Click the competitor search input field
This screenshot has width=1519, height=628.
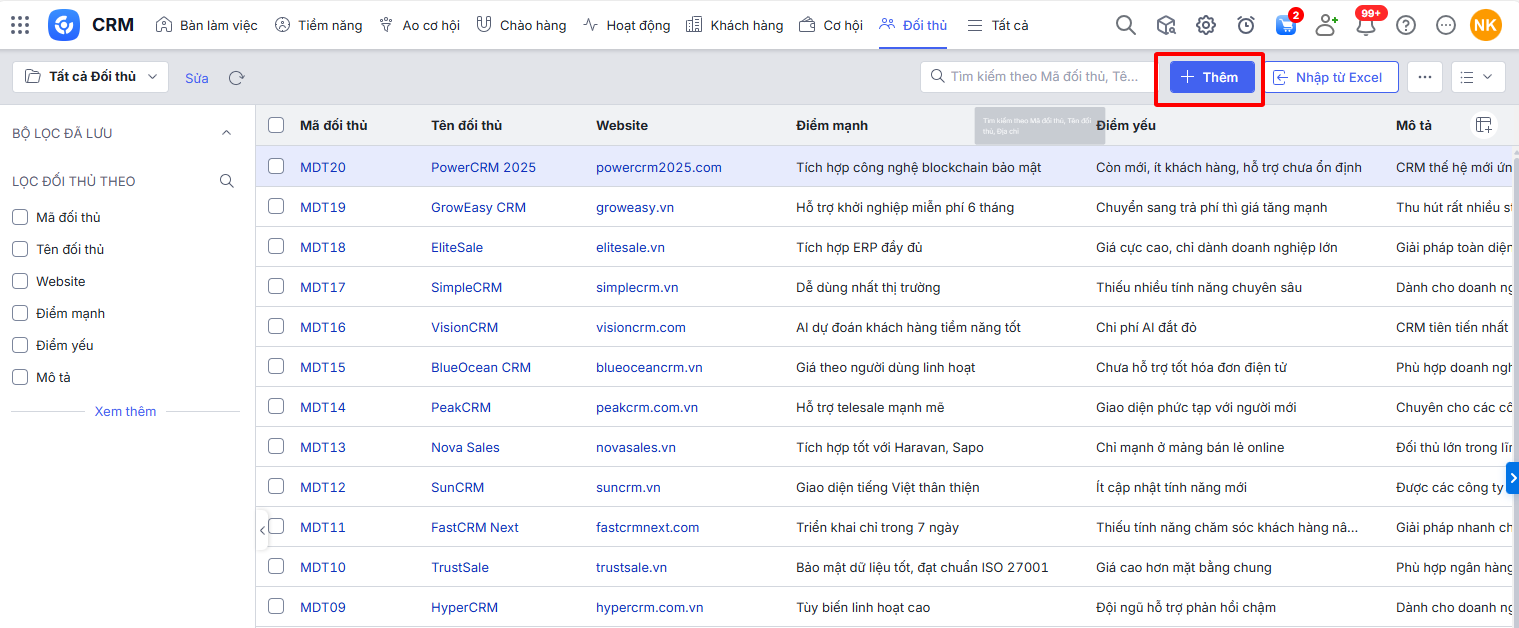[1040, 77]
